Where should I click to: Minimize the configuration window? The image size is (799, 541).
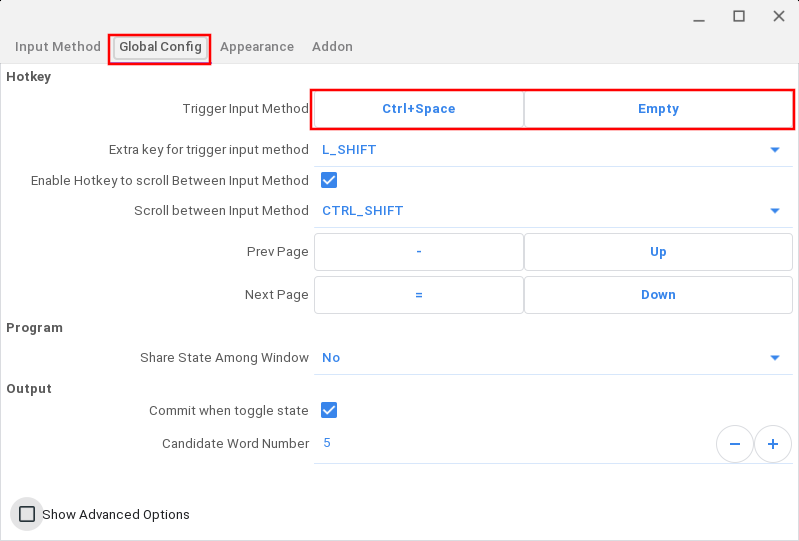tap(699, 16)
